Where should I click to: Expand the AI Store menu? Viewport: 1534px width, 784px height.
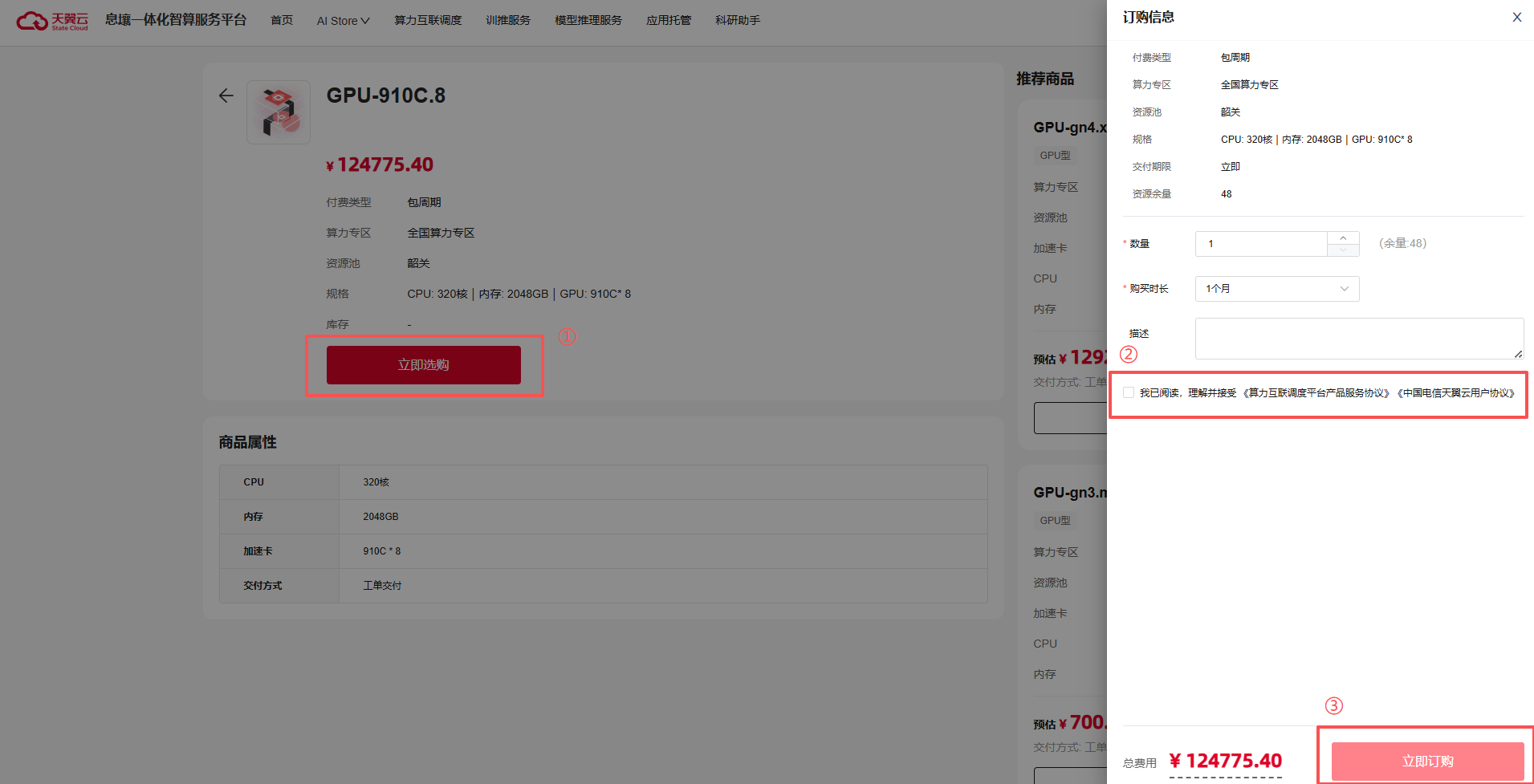pyautogui.click(x=343, y=21)
